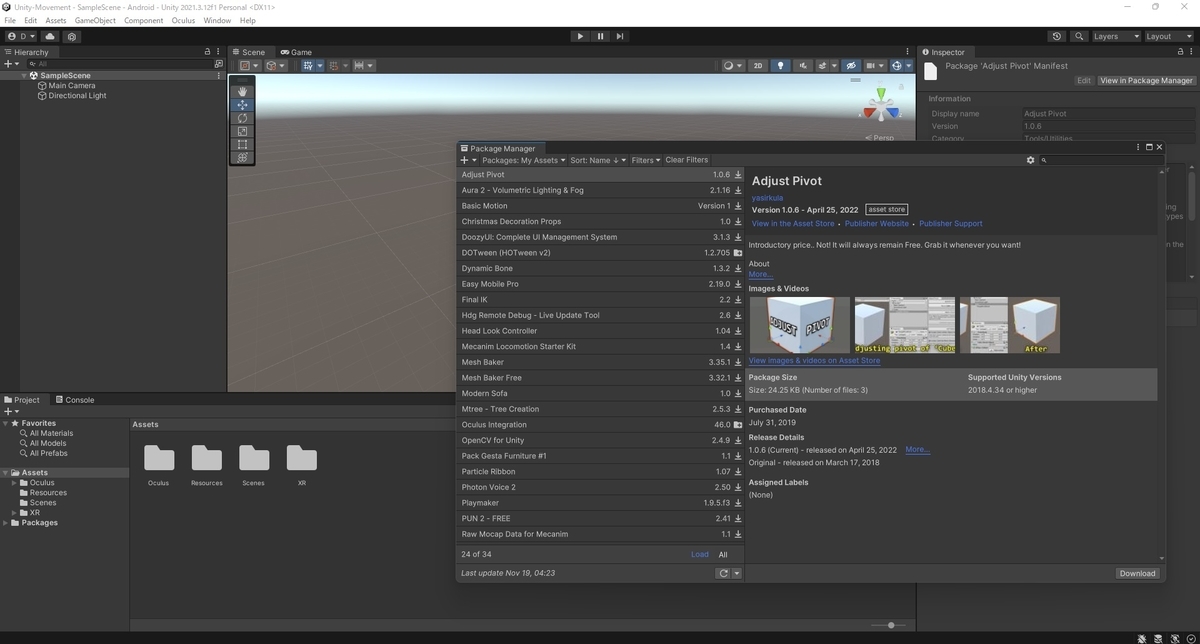This screenshot has height=644, width=1200.
Task: Click download icon for Playmaker row
Action: tap(738, 503)
